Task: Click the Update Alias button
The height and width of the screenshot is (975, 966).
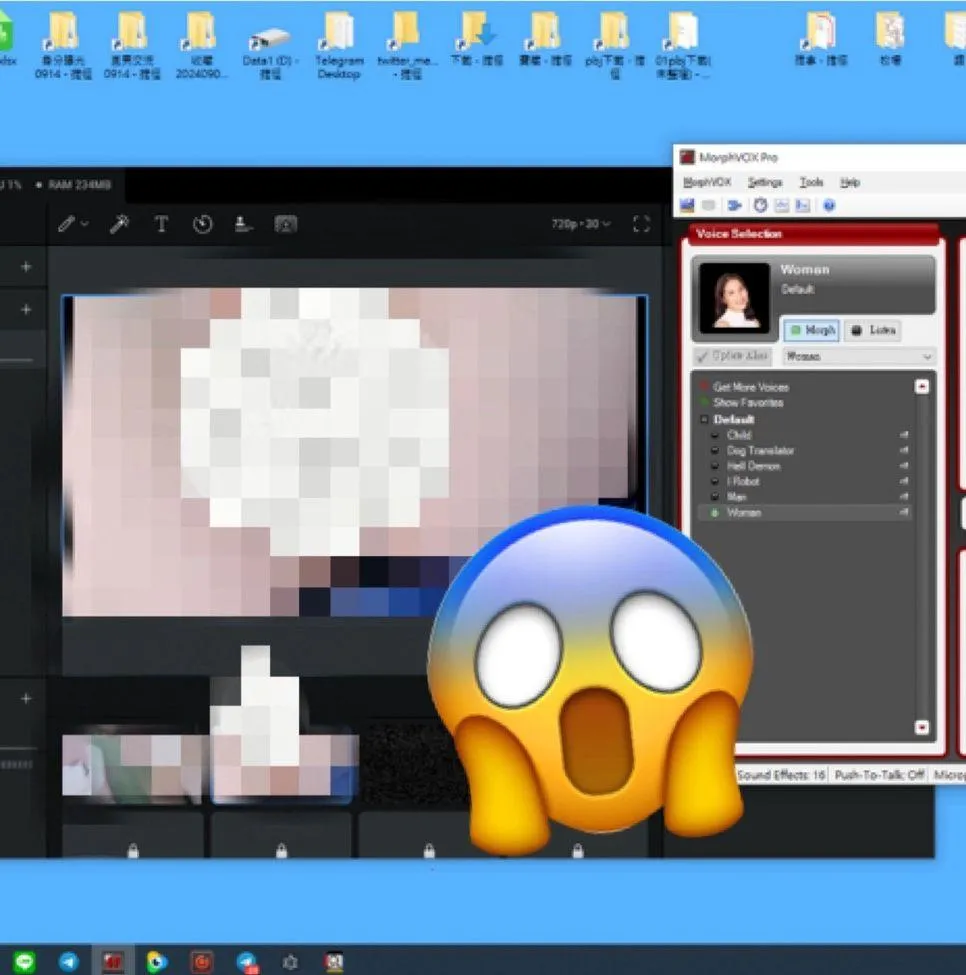Action: click(x=733, y=356)
